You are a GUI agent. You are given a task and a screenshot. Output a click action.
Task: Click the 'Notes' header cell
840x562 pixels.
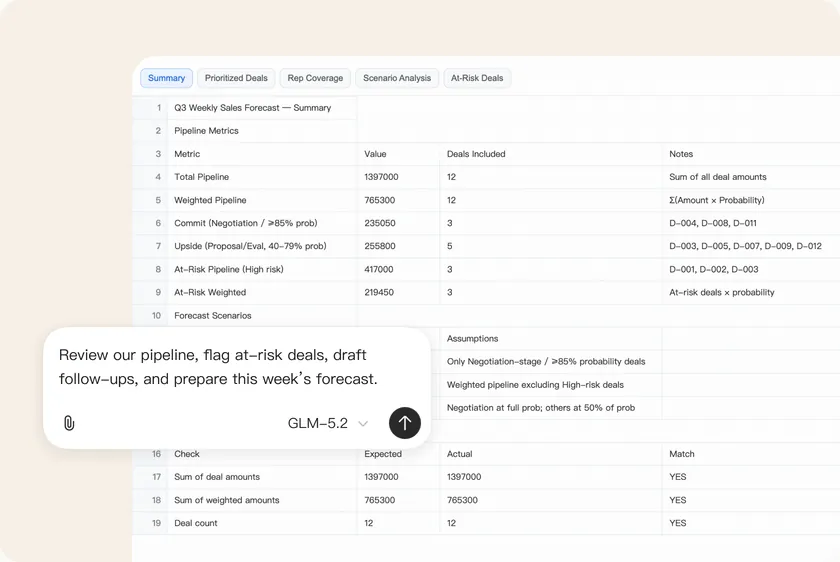coord(751,154)
